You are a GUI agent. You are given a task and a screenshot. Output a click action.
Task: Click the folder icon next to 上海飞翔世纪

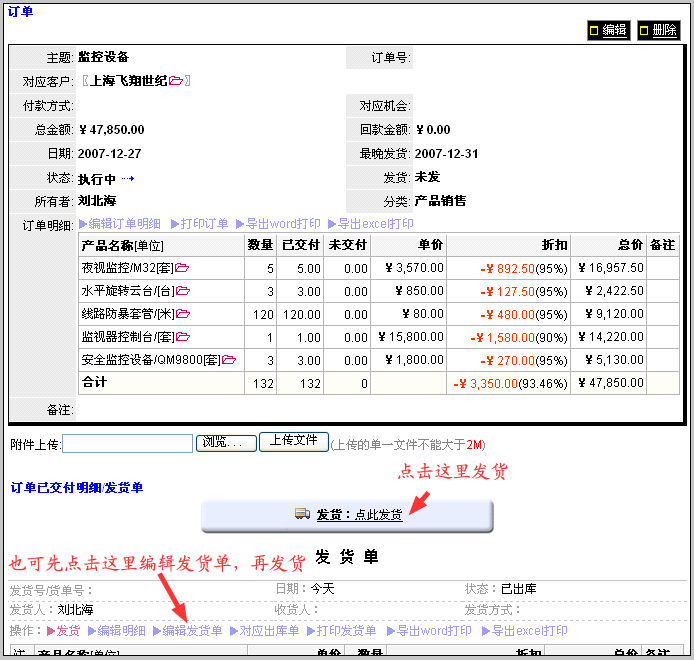pyautogui.click(x=176, y=81)
